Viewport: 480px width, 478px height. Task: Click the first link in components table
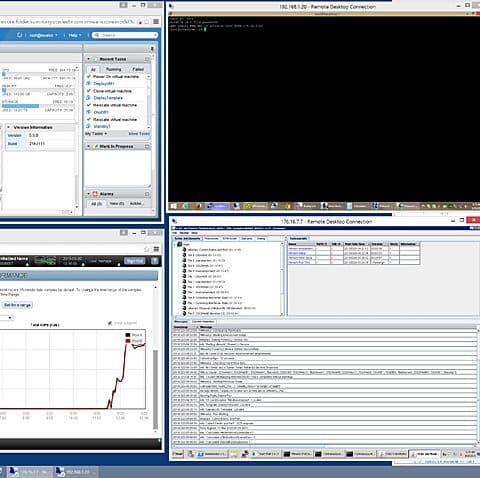pyautogui.click(x=301, y=249)
